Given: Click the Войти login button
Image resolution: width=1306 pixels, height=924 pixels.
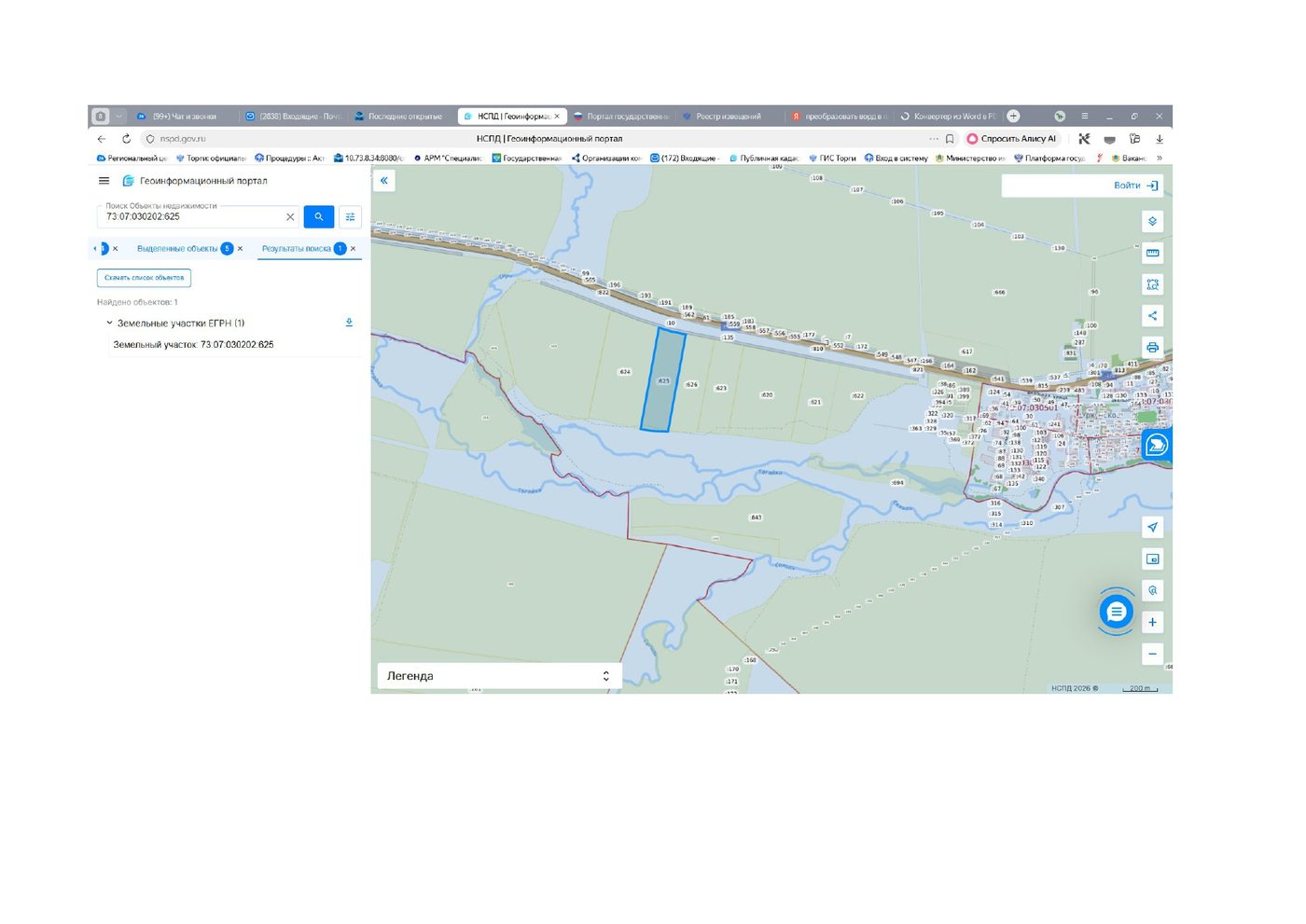Looking at the screenshot, I should (1135, 186).
